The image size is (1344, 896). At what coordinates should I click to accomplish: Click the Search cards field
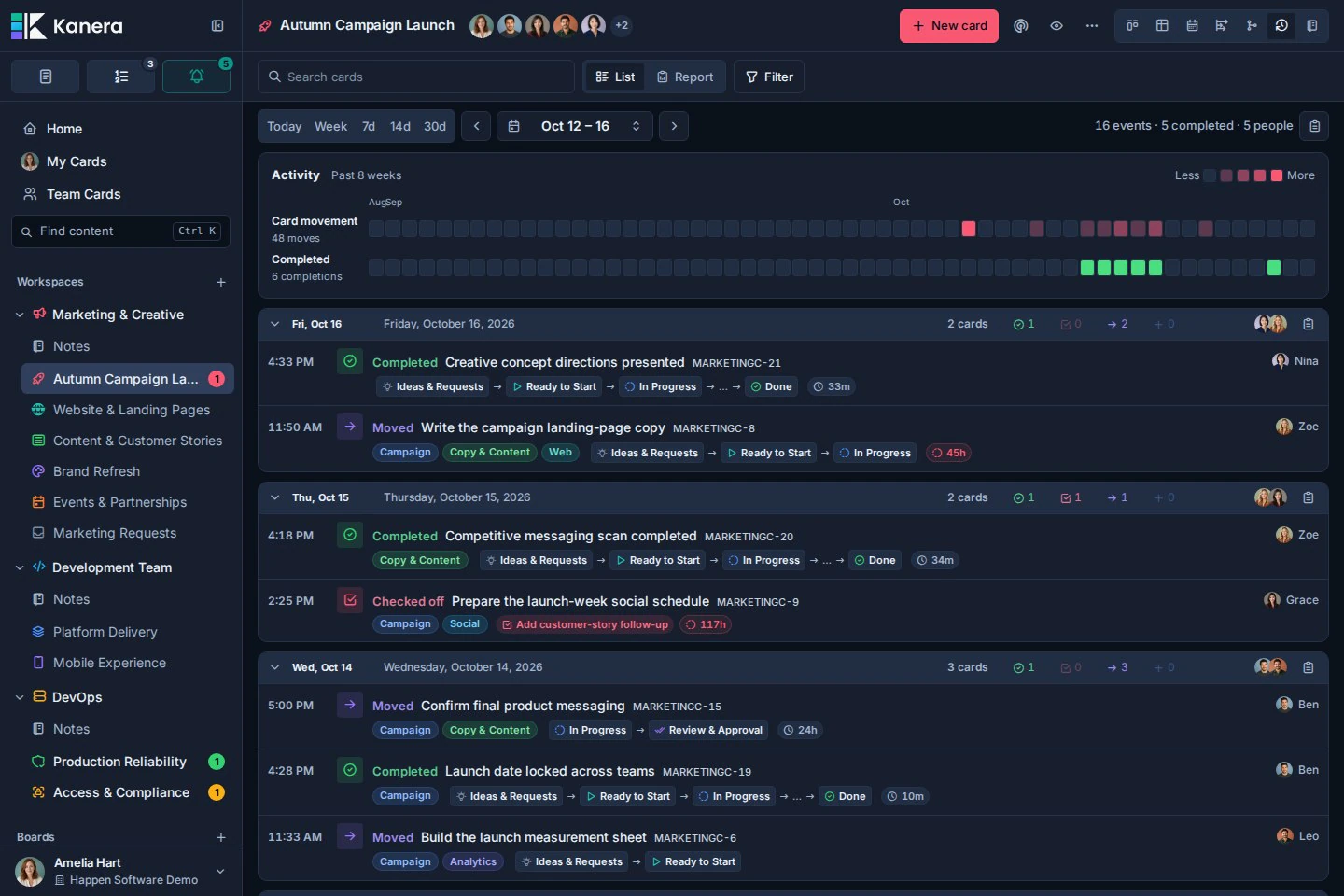click(x=416, y=77)
